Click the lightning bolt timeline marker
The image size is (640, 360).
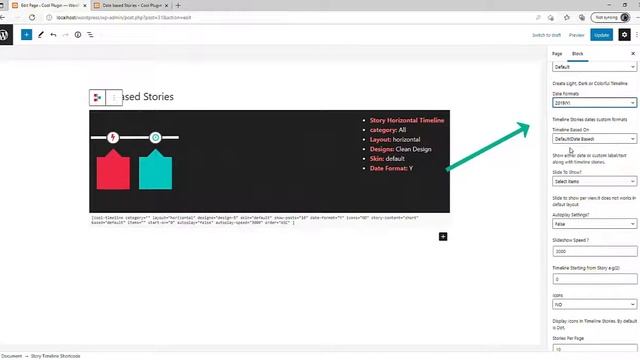tap(113, 138)
